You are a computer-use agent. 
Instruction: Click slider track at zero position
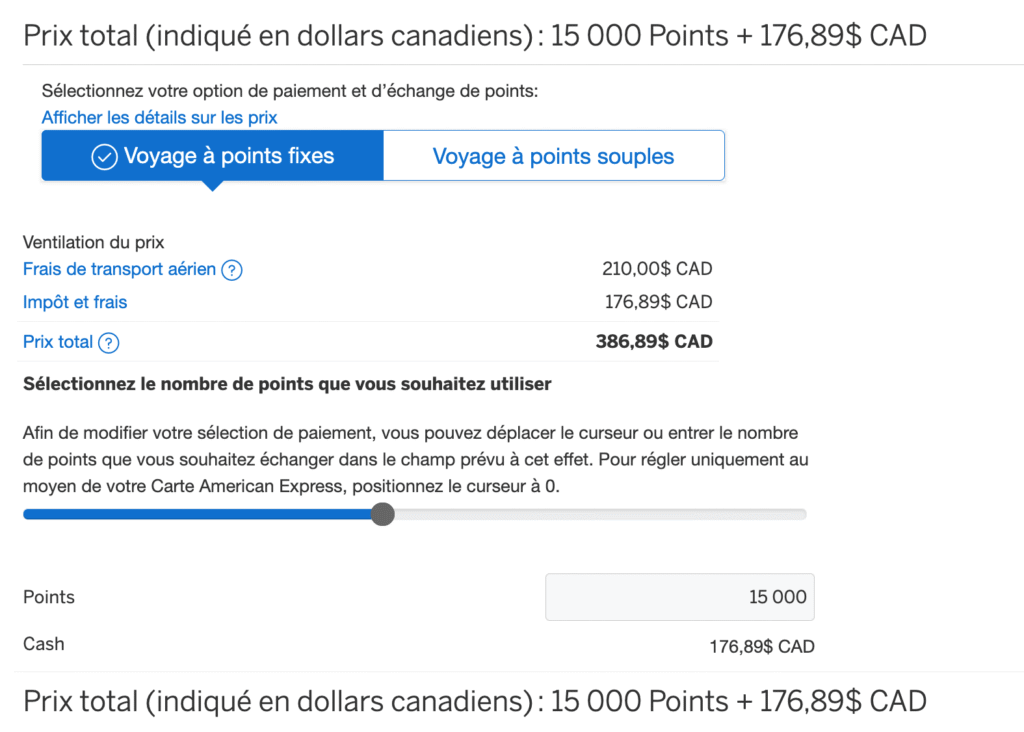tap(26, 513)
